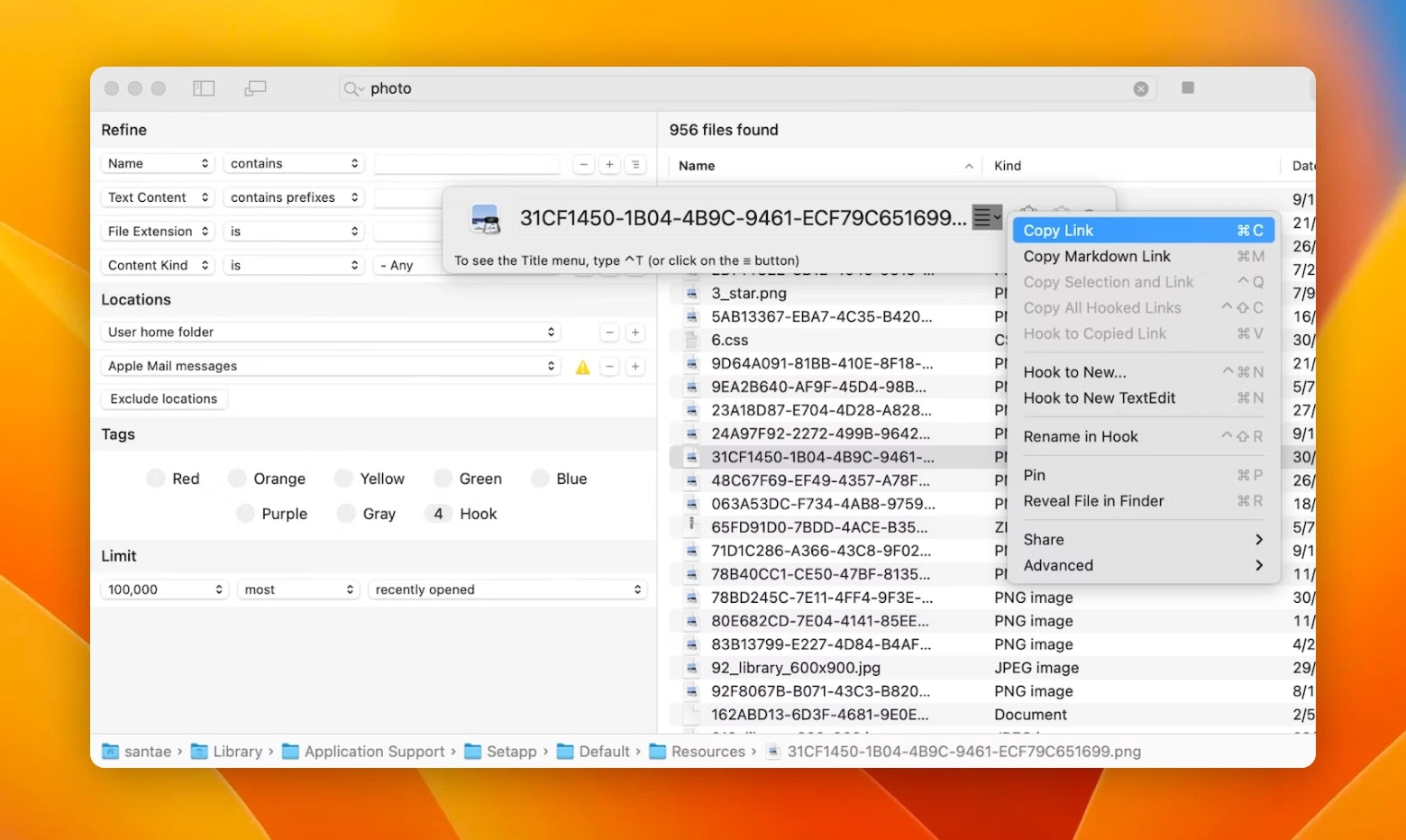Click the stop search square button
Viewport: 1406px width, 840px height.
pyautogui.click(x=1188, y=87)
